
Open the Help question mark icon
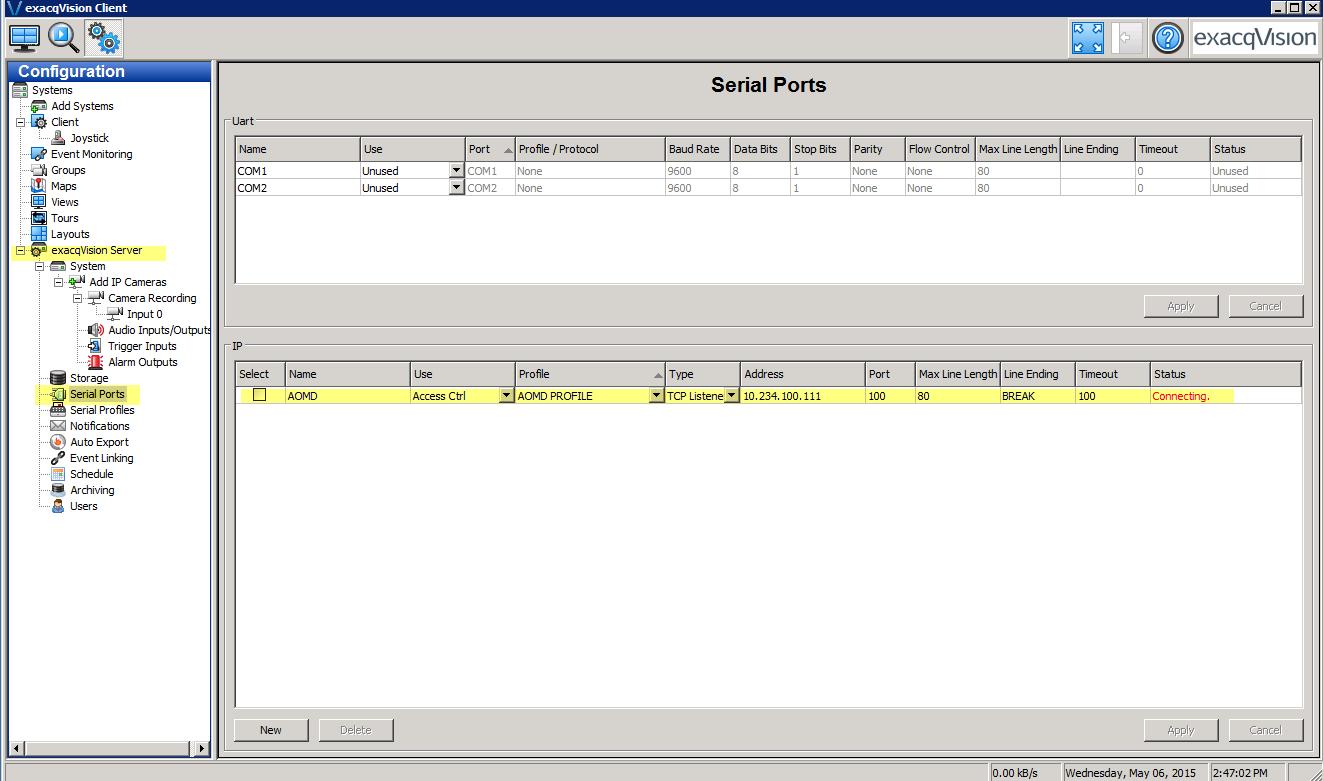[1167, 38]
